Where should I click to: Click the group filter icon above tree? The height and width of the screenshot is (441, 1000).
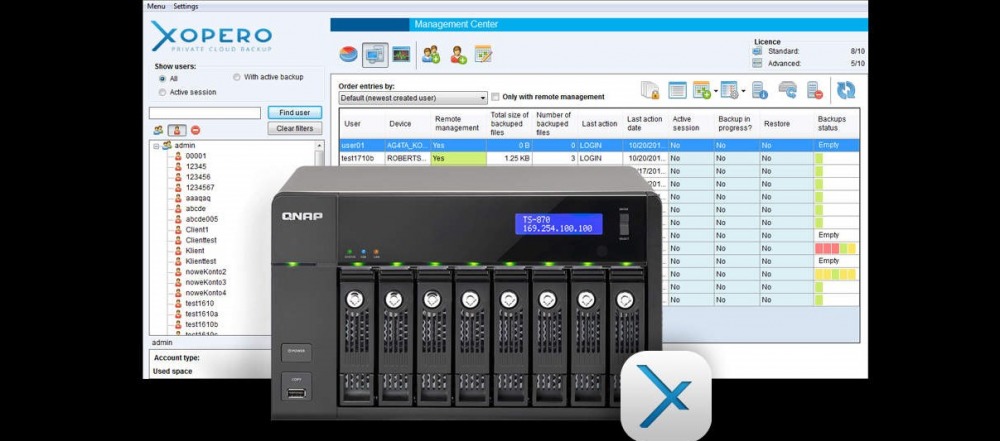(x=158, y=130)
